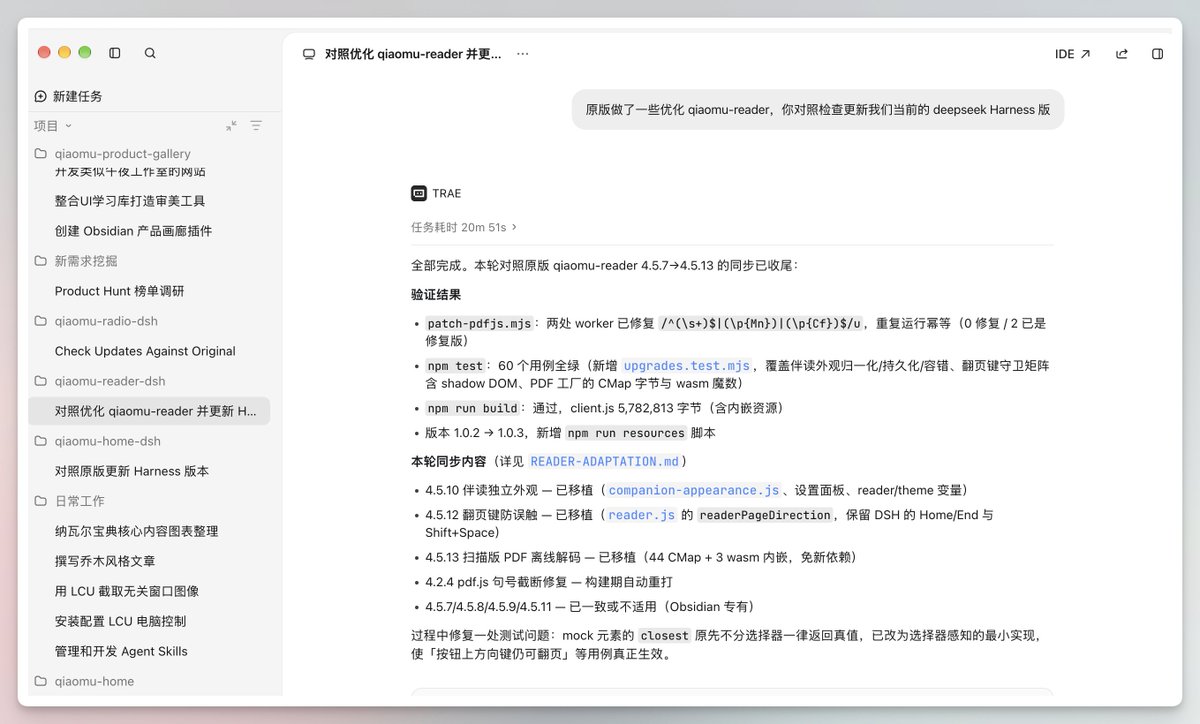Screen dimensions: 1200x724
Task: Start a new task with 新建任务
Action: tap(68, 96)
